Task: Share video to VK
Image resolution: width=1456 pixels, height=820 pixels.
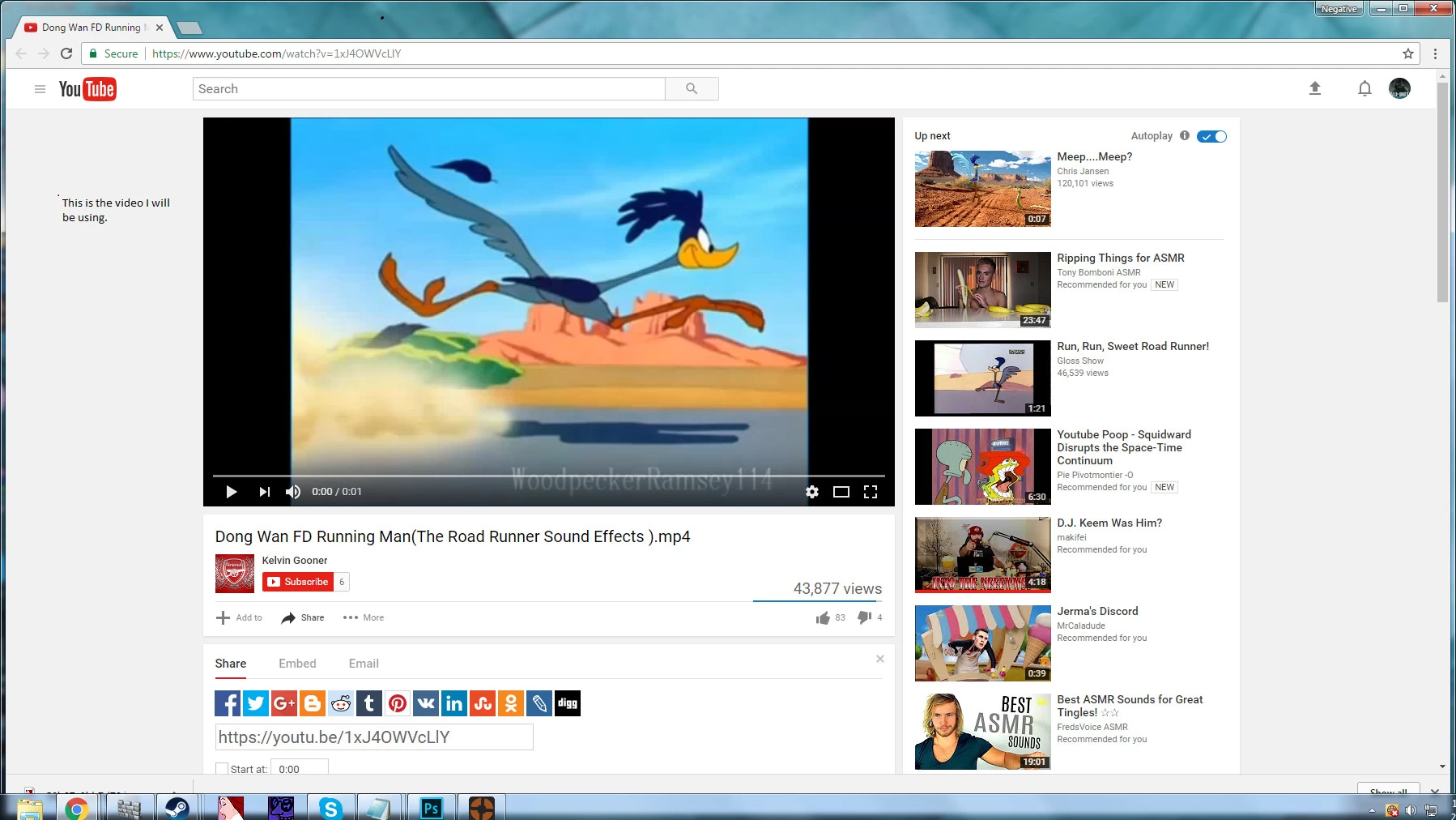Action: click(x=426, y=703)
